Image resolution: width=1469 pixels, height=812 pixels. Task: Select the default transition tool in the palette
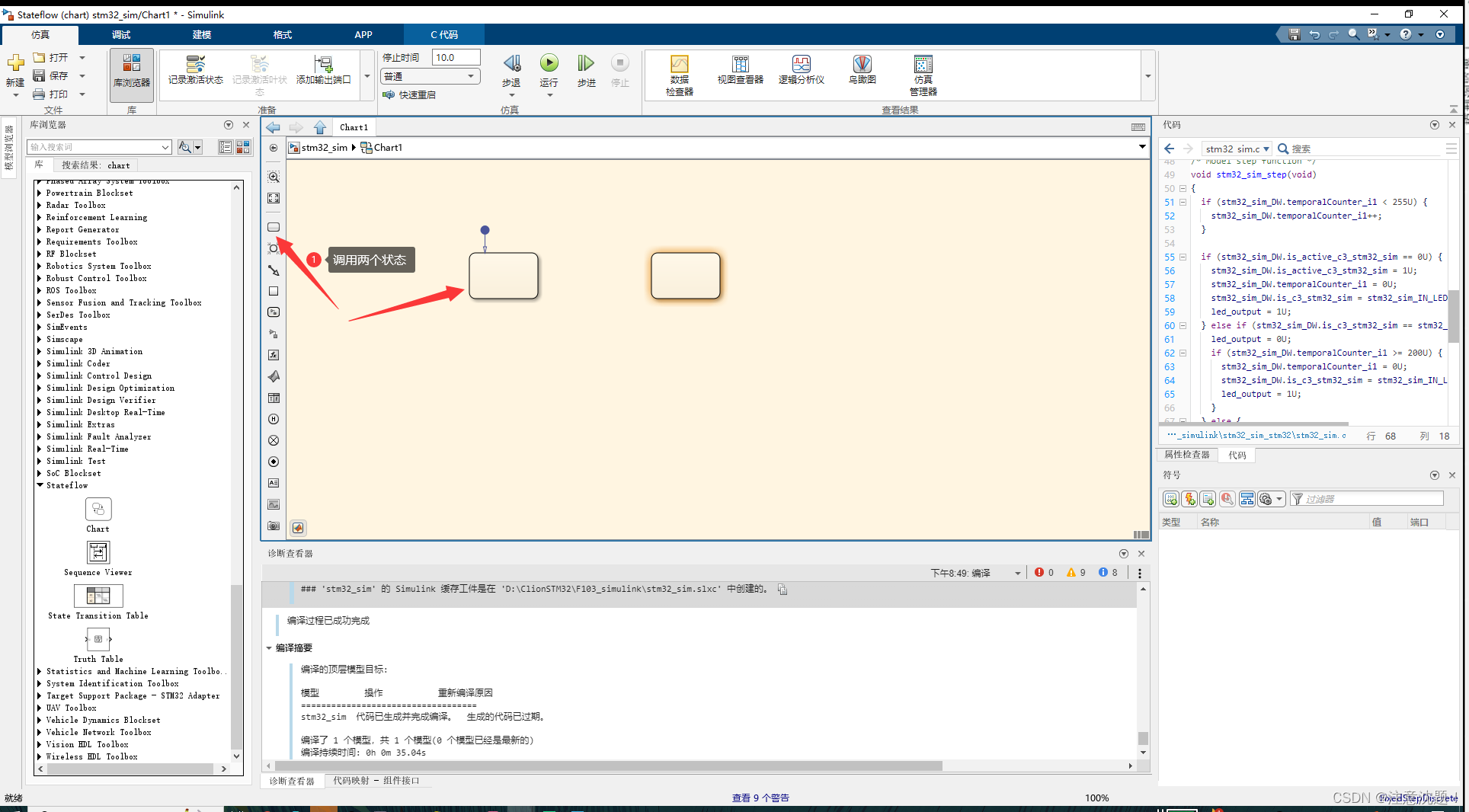pyautogui.click(x=274, y=270)
